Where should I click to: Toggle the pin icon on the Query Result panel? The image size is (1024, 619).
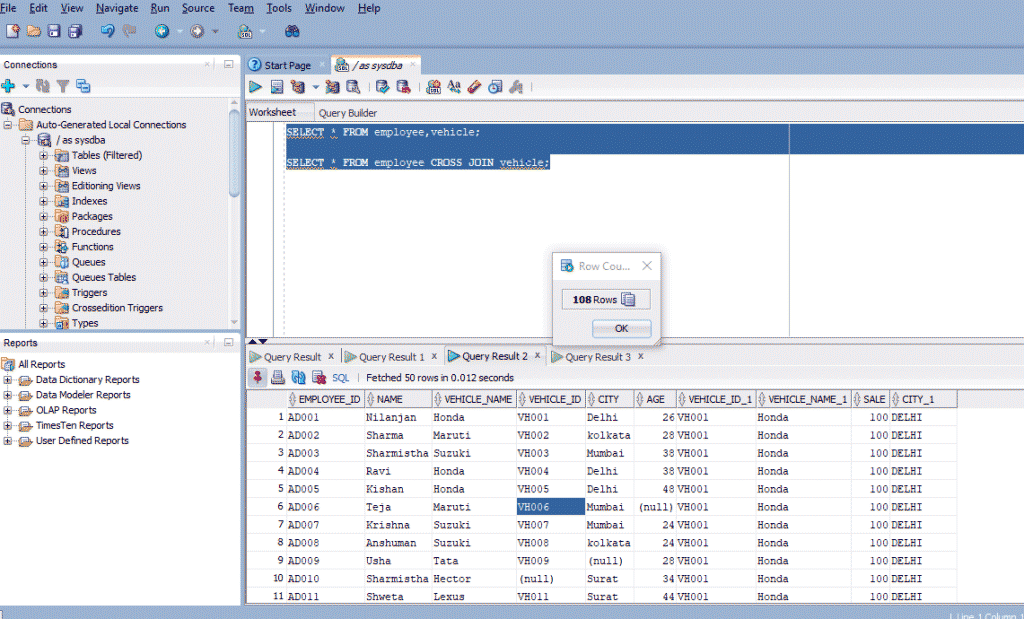click(x=257, y=378)
